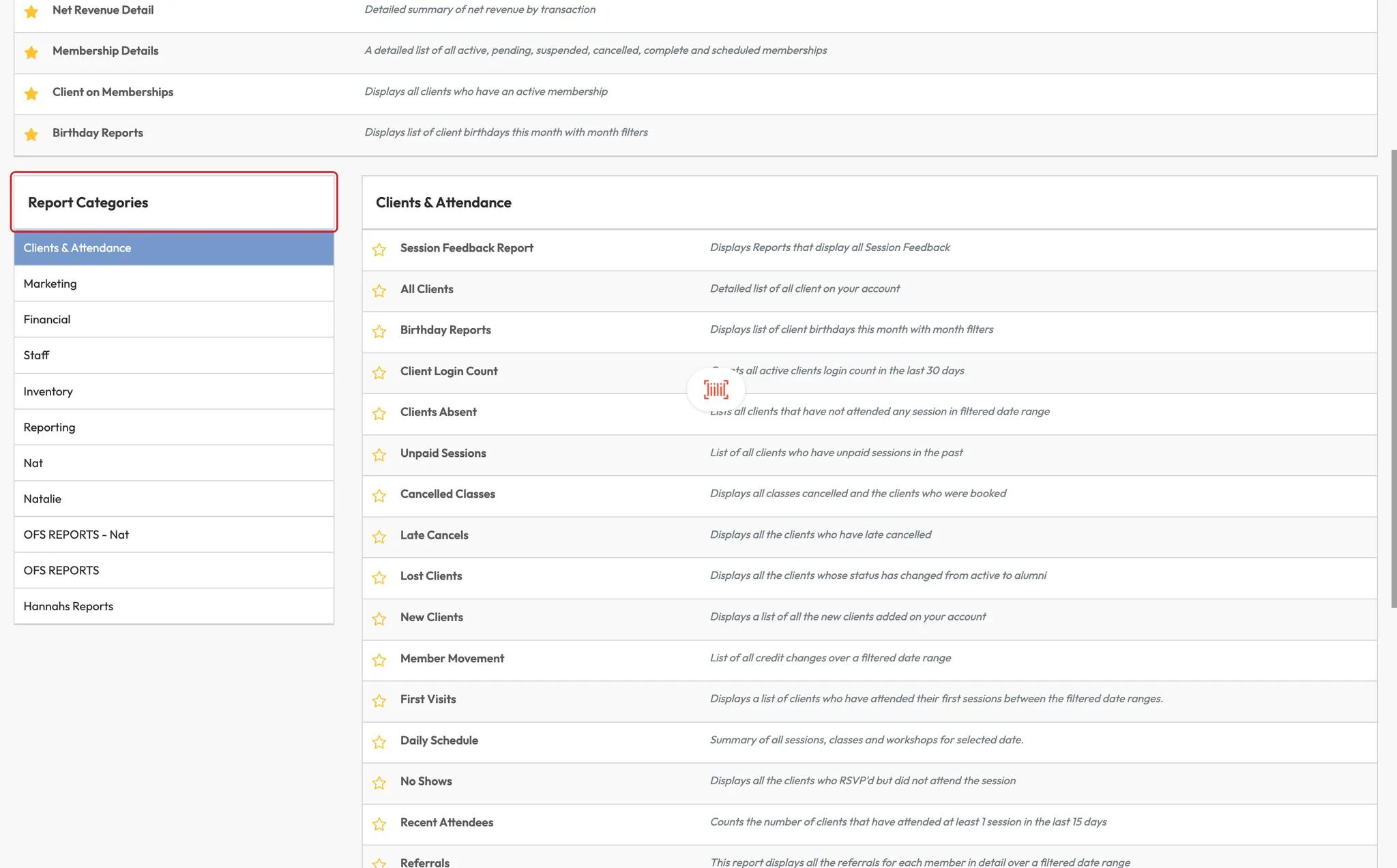This screenshot has width=1397, height=868.
Task: Remove star from Membership Details
Action: click(x=31, y=53)
